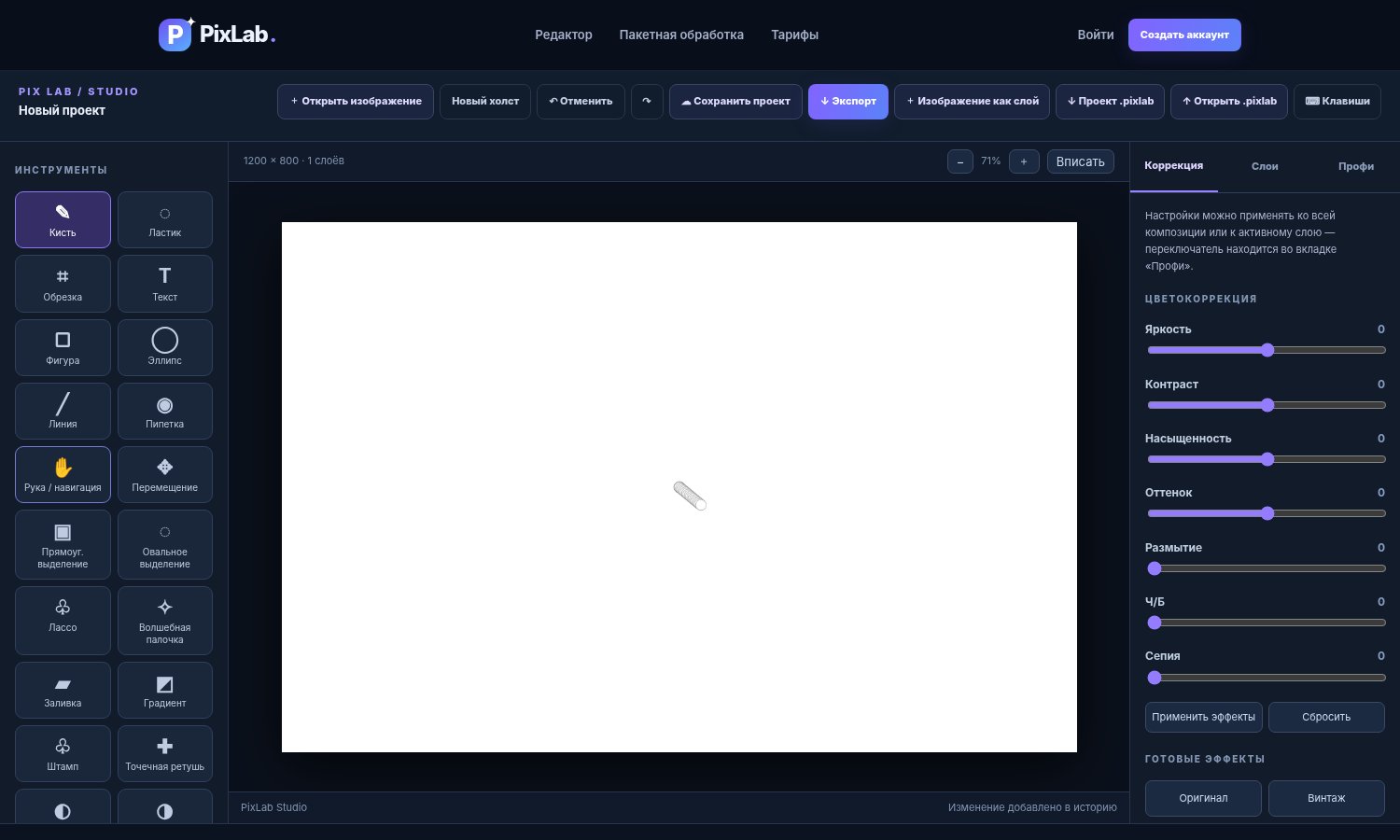This screenshot has width=1400, height=840.
Task: Zoom in with the plus button
Action: tap(1024, 161)
